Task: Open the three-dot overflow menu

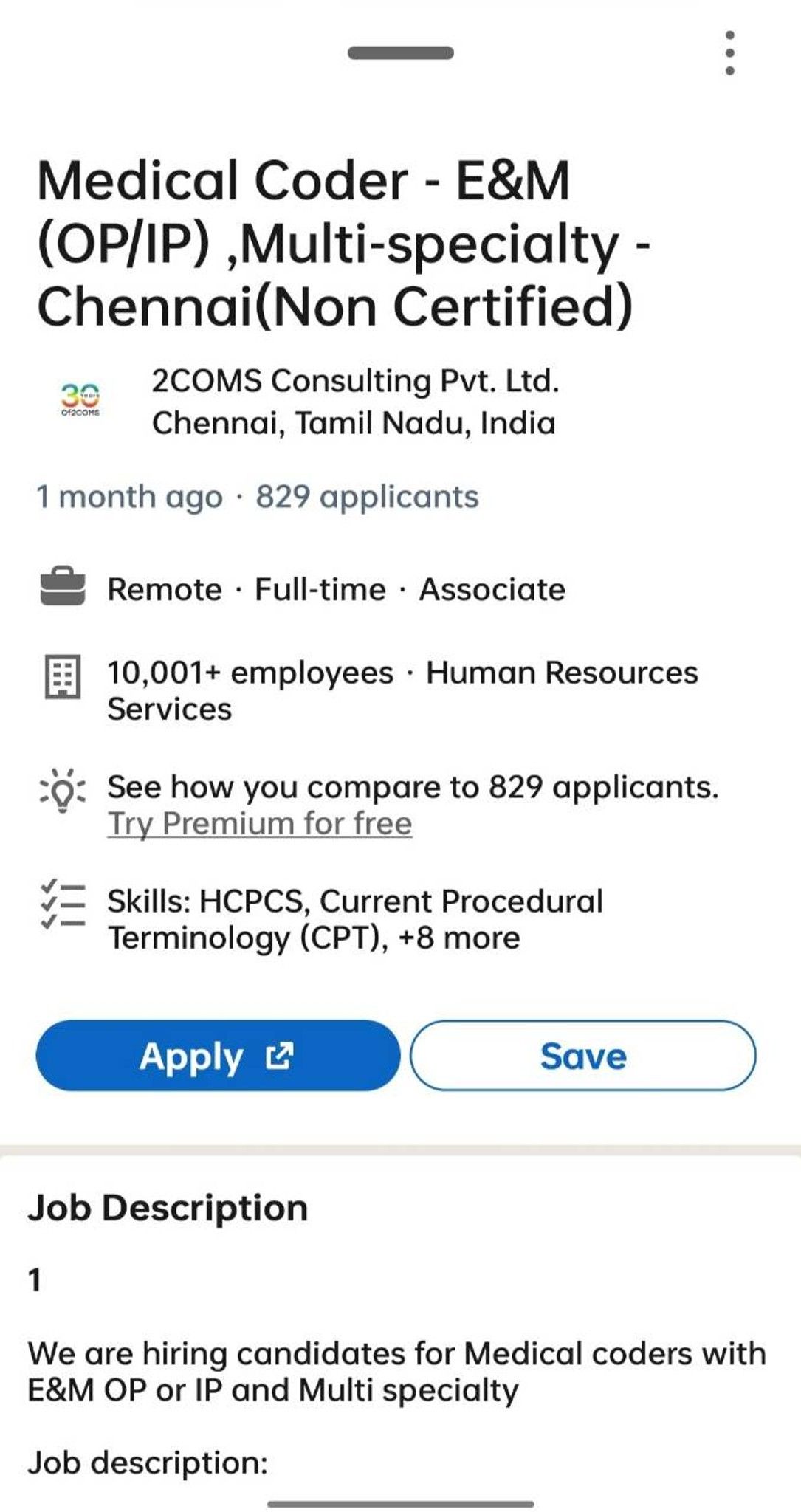Action: (729, 52)
